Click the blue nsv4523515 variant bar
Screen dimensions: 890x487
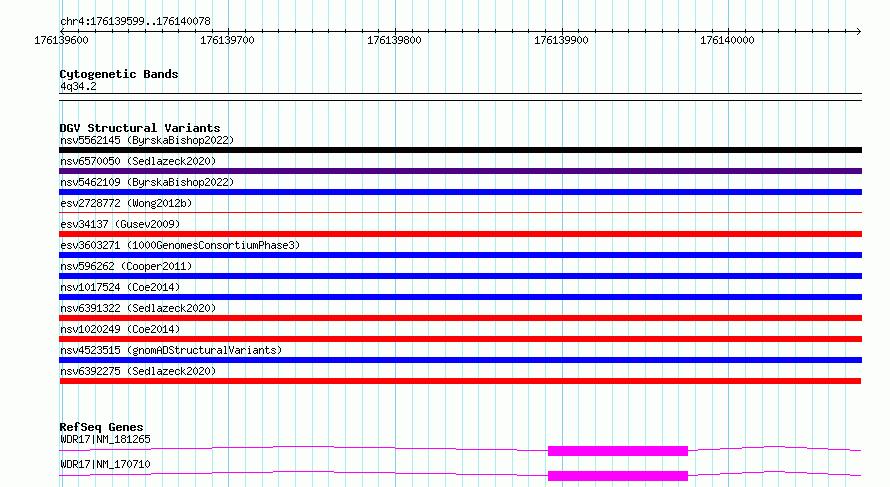pyautogui.click(x=460, y=360)
